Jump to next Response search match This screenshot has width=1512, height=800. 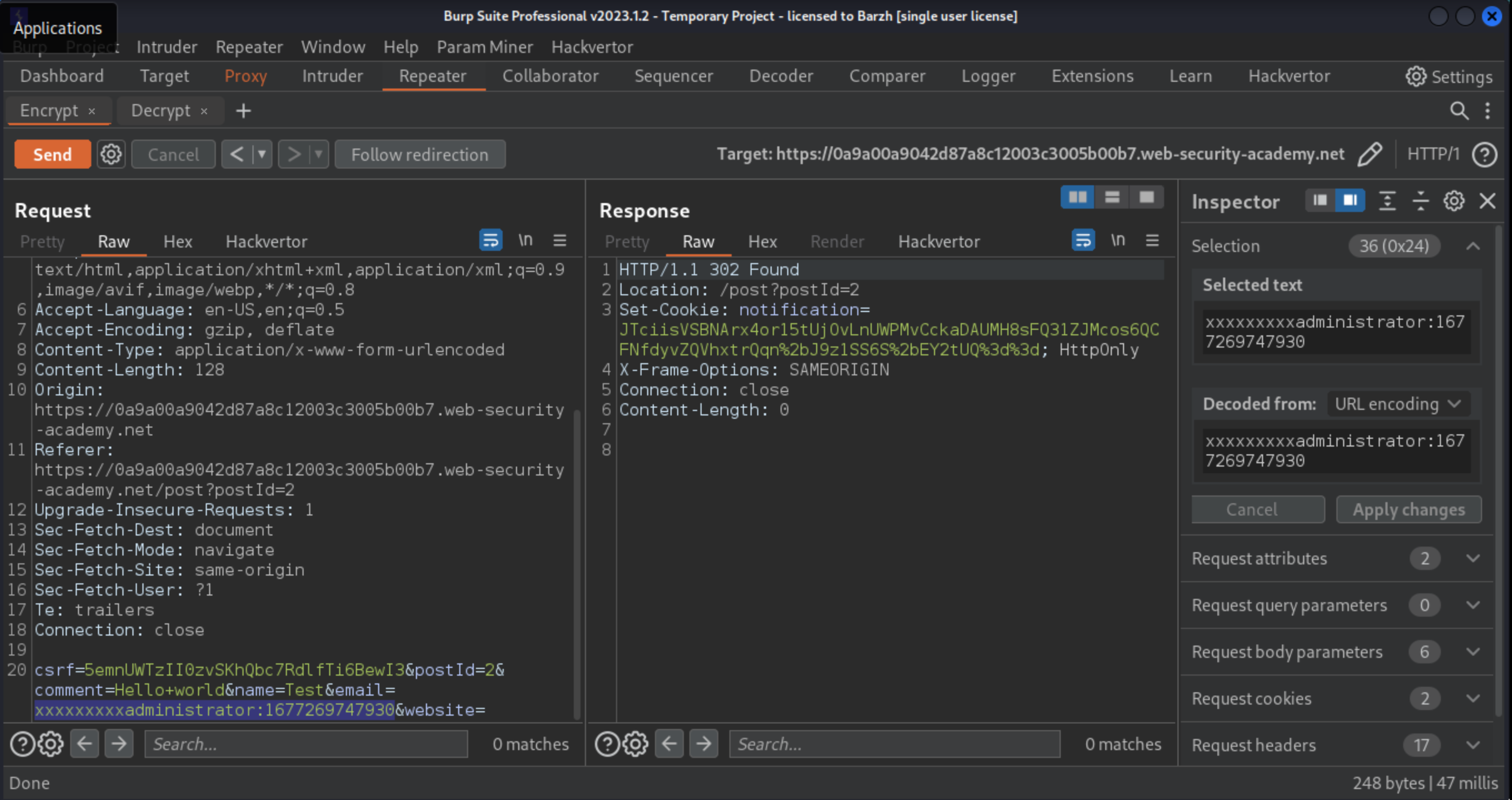704,744
